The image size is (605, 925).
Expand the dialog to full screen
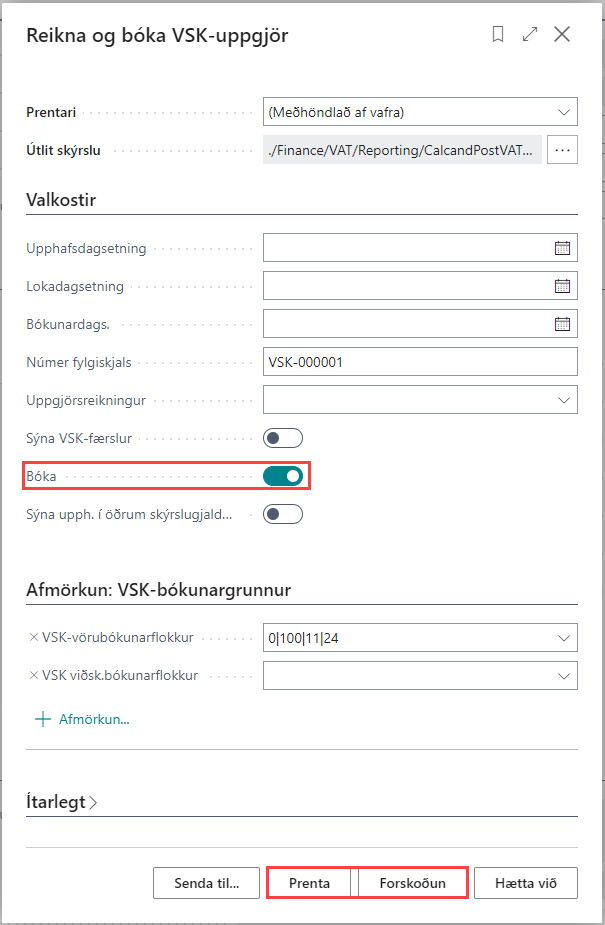530,35
